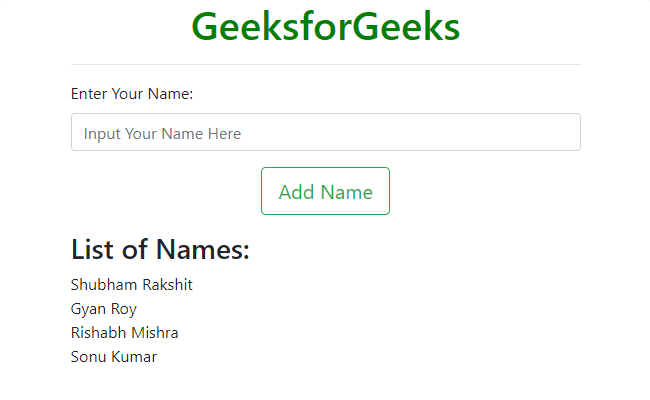Click the horizontal divider under the heading
Viewport: 650px width, 400px height.
(325, 64)
